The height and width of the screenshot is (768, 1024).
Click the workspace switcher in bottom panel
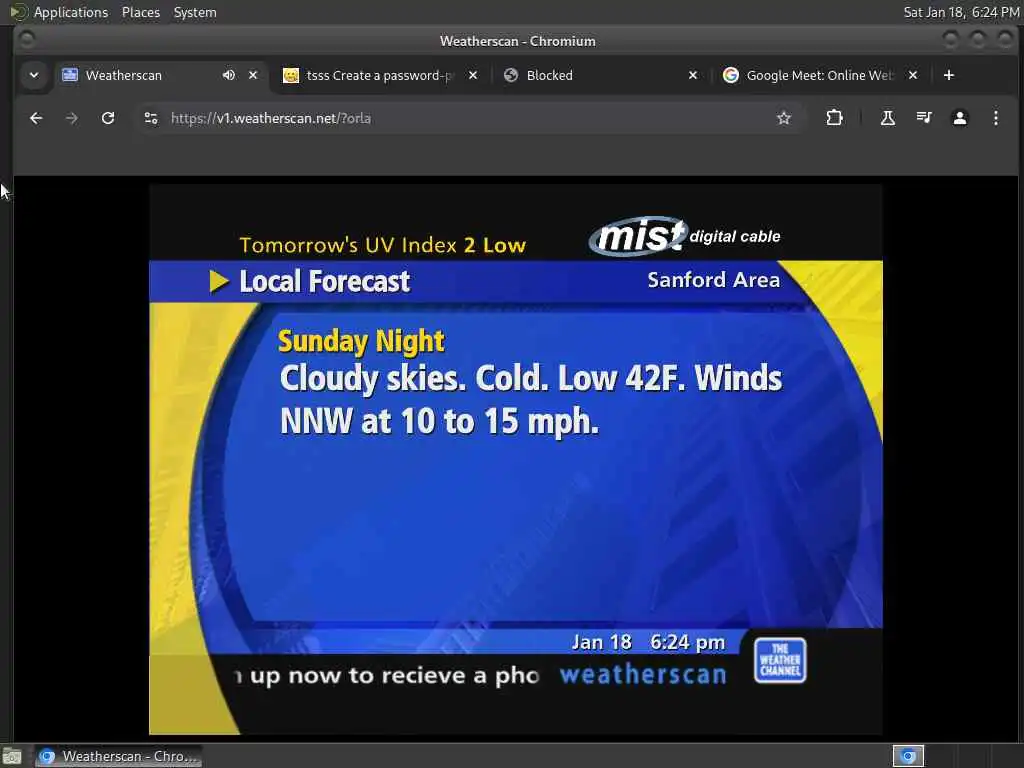coord(908,756)
